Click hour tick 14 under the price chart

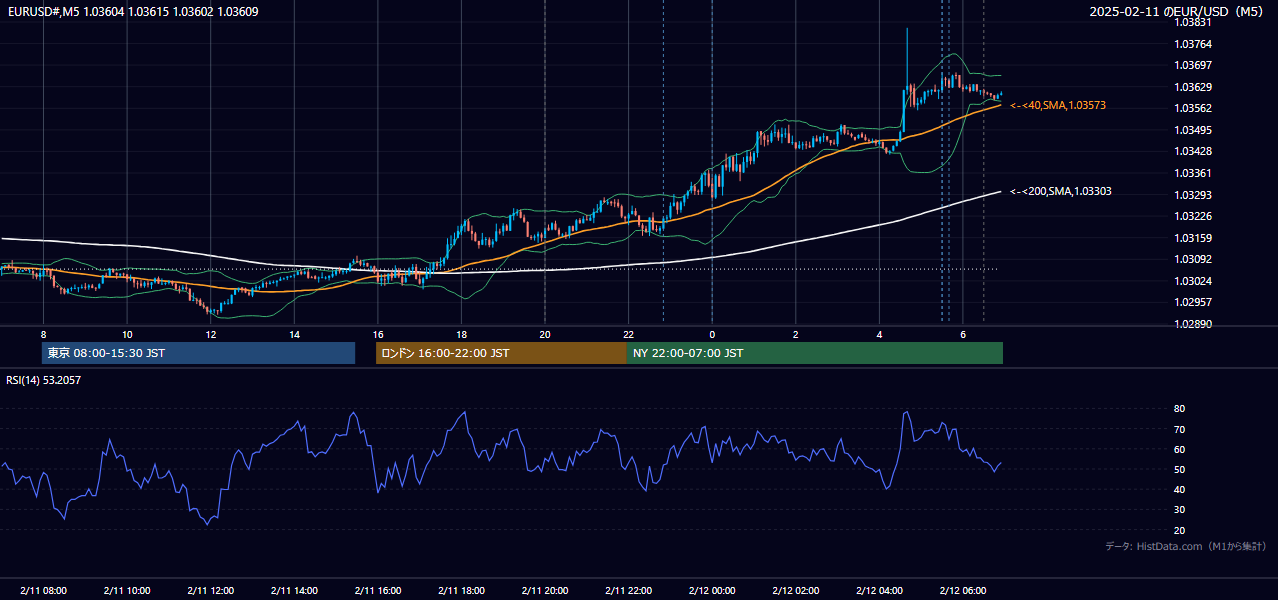[294, 334]
